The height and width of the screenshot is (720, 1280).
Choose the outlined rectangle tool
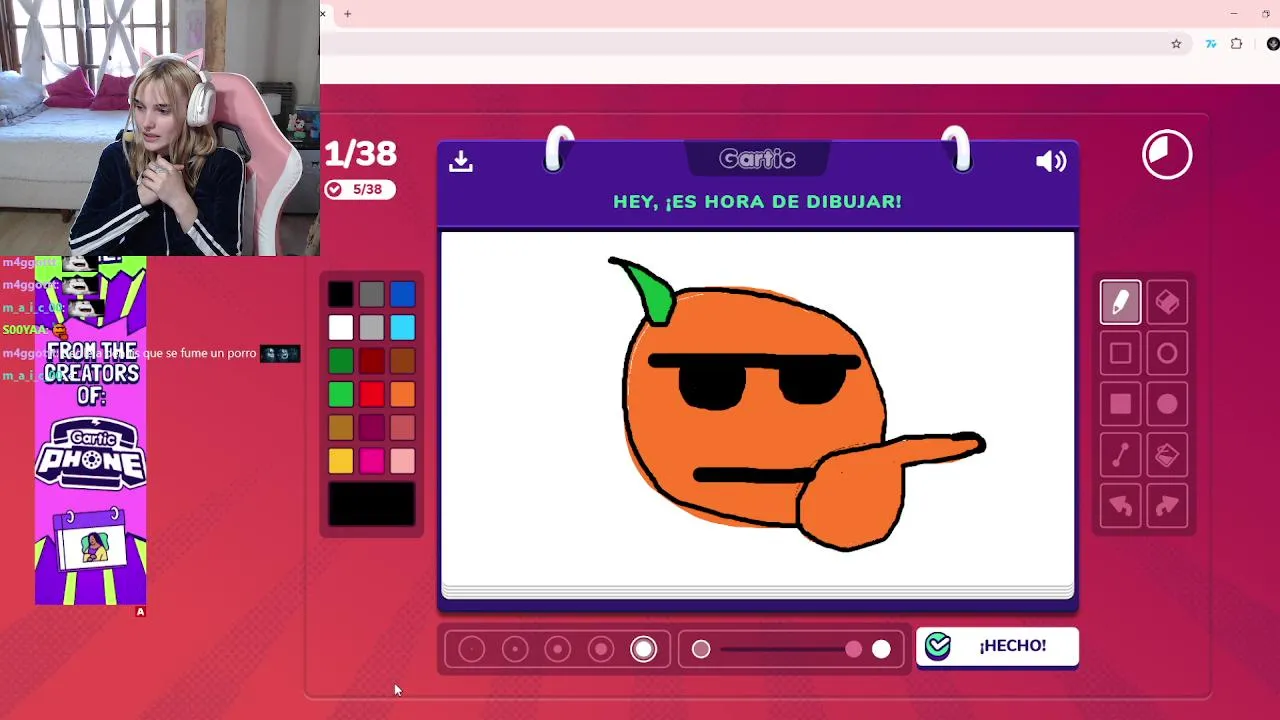pos(1120,353)
